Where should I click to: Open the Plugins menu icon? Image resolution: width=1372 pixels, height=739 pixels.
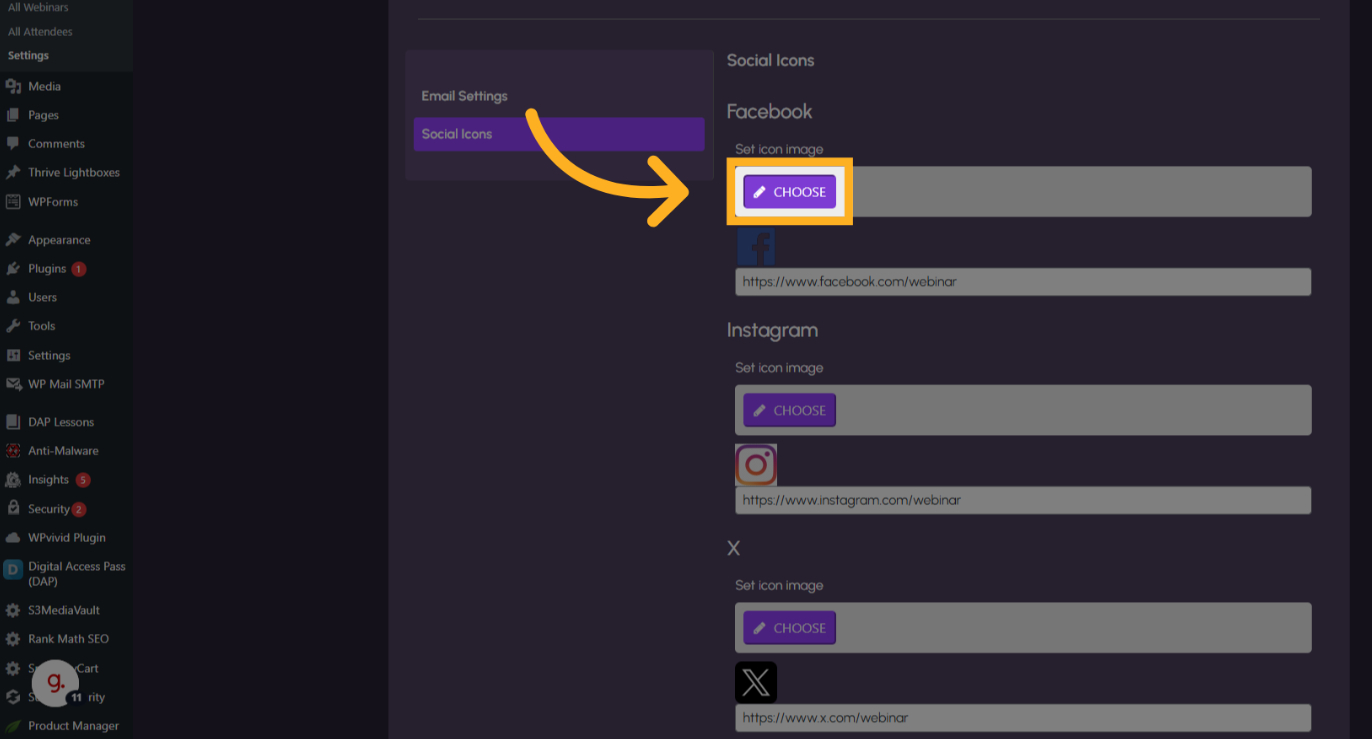click(13, 269)
